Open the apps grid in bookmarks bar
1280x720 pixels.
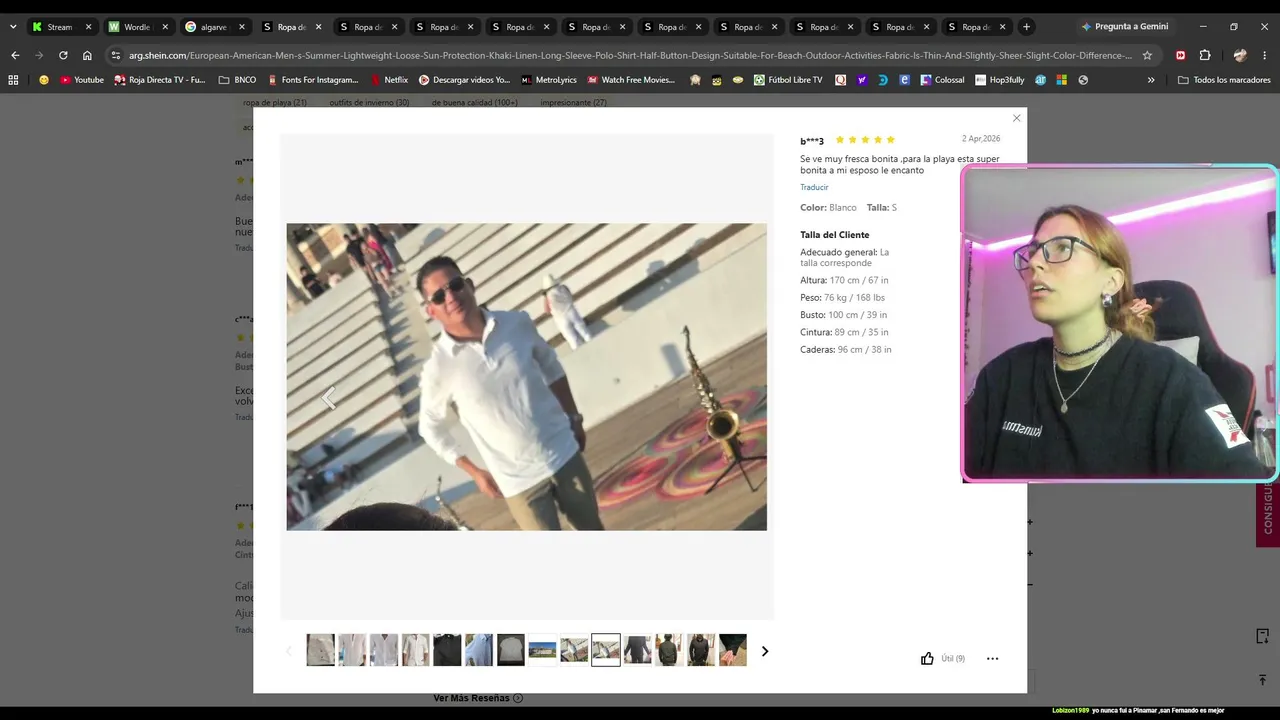click(x=13, y=80)
